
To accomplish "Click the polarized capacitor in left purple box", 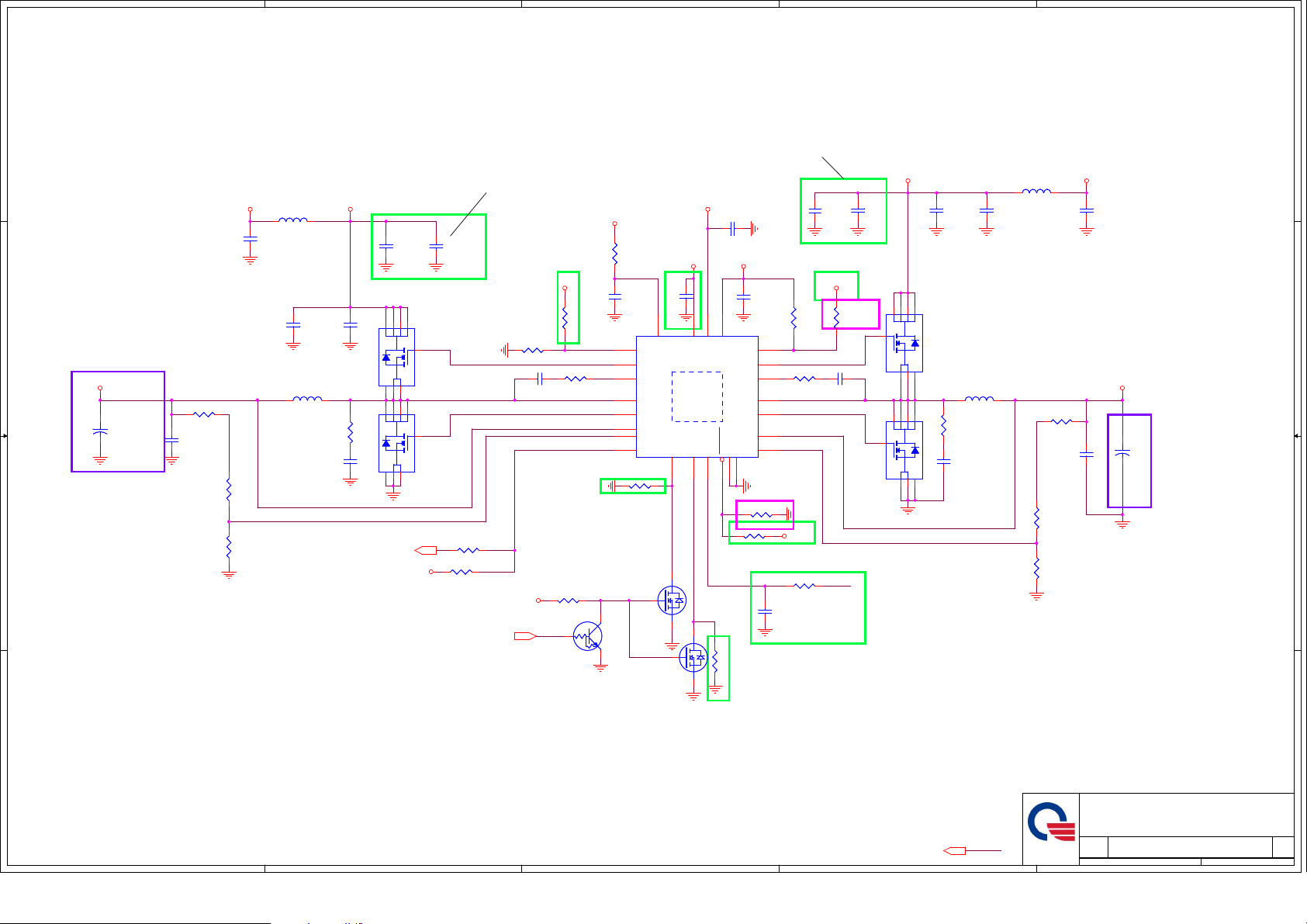I will (100, 432).
